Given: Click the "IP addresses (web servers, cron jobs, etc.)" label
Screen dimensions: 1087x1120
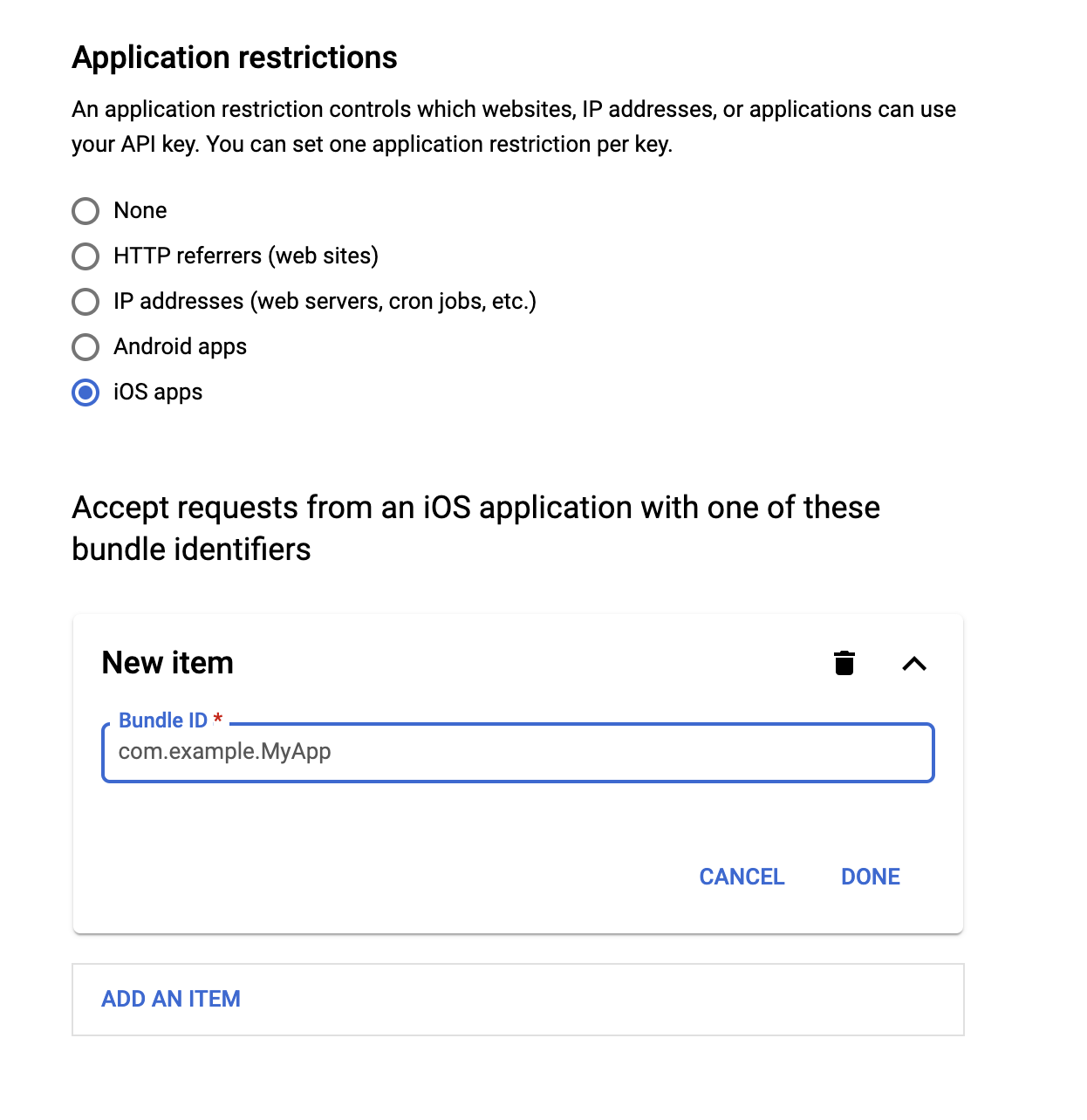Looking at the screenshot, I should [x=325, y=302].
